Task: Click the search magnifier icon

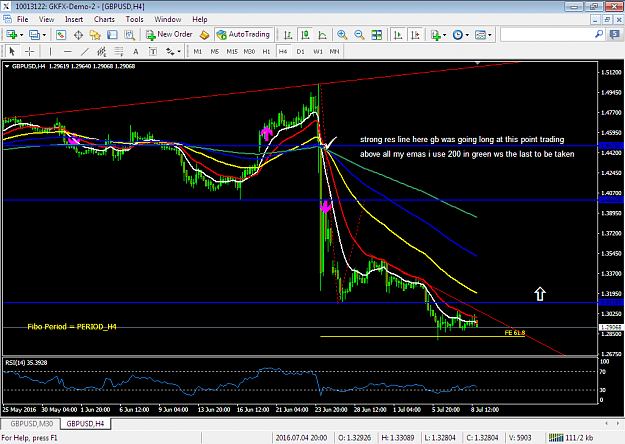Action: click(599, 35)
